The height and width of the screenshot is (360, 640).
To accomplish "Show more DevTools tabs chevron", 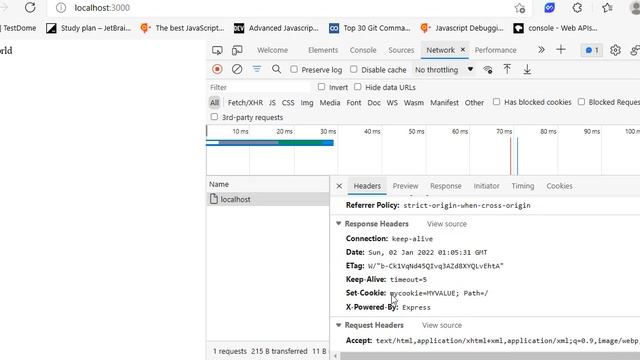I will 541,50.
